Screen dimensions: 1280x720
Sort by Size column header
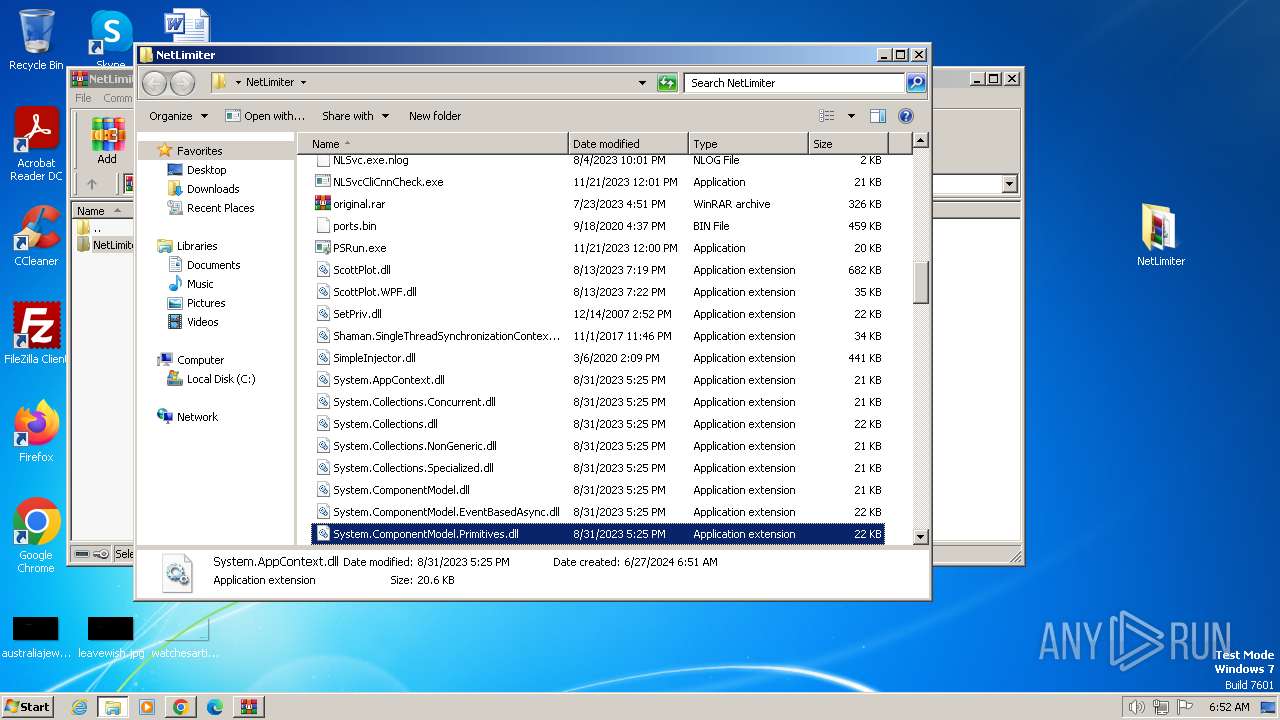(848, 144)
